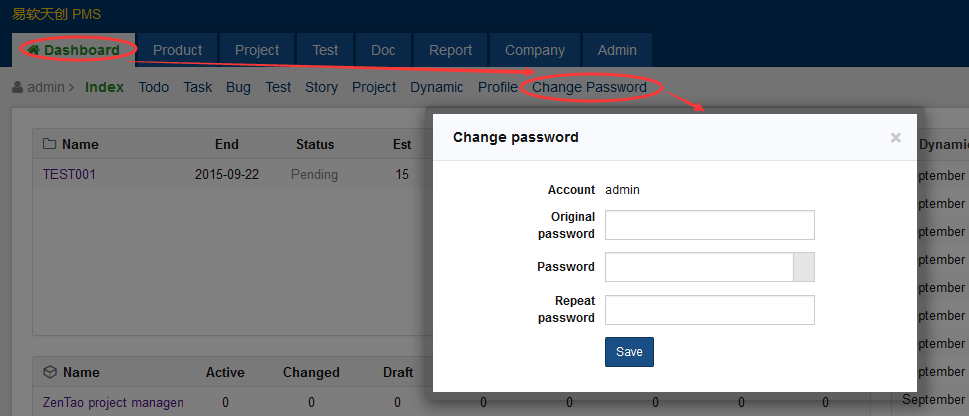Select the Company tab
Image resolution: width=969 pixels, height=416 pixels.
click(x=534, y=50)
